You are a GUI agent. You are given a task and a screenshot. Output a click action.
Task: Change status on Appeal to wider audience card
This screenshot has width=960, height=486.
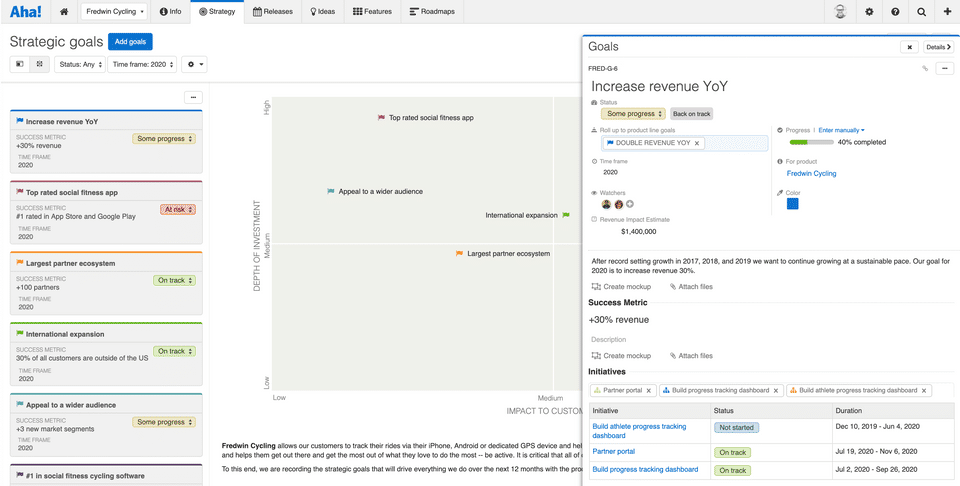coord(164,422)
